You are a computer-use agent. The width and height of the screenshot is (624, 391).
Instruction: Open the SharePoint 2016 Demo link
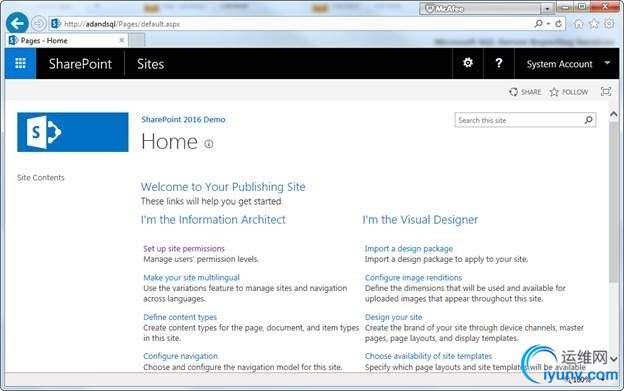183,119
